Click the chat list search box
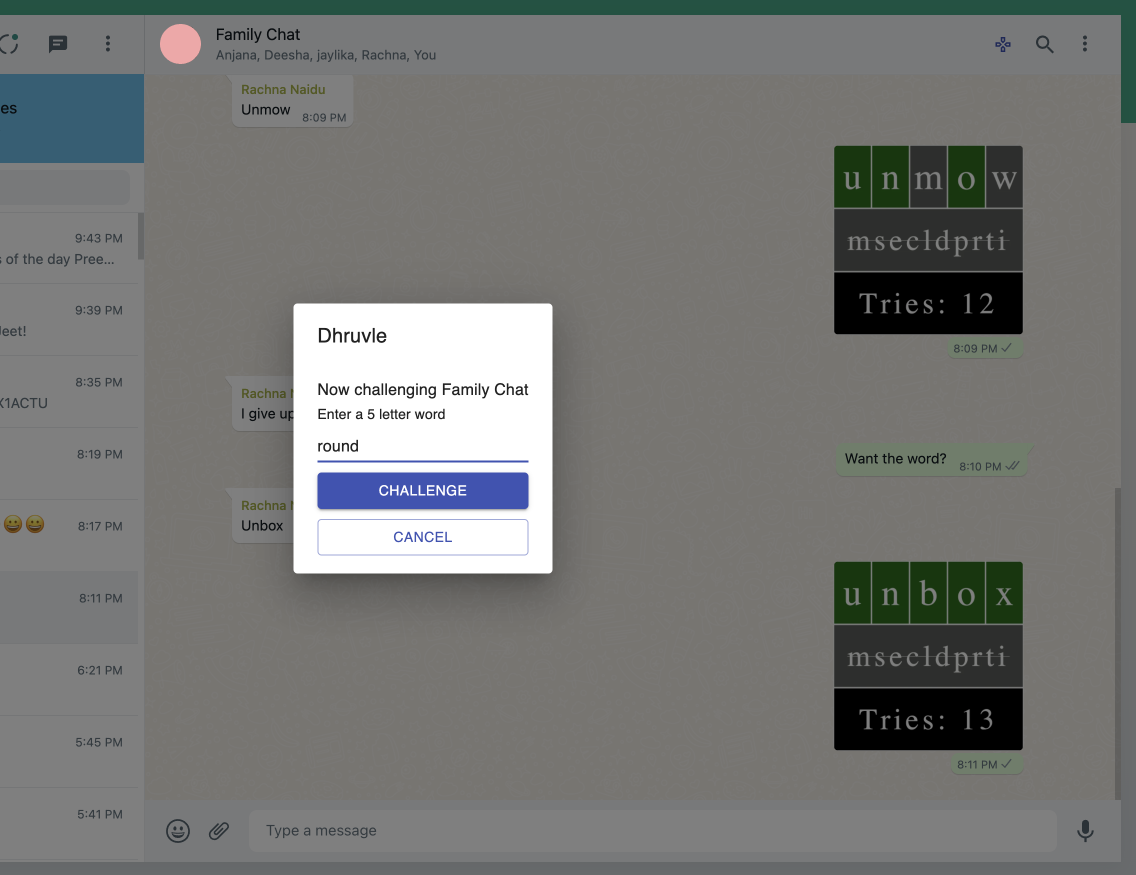The width and height of the screenshot is (1136, 875). [x=64, y=187]
